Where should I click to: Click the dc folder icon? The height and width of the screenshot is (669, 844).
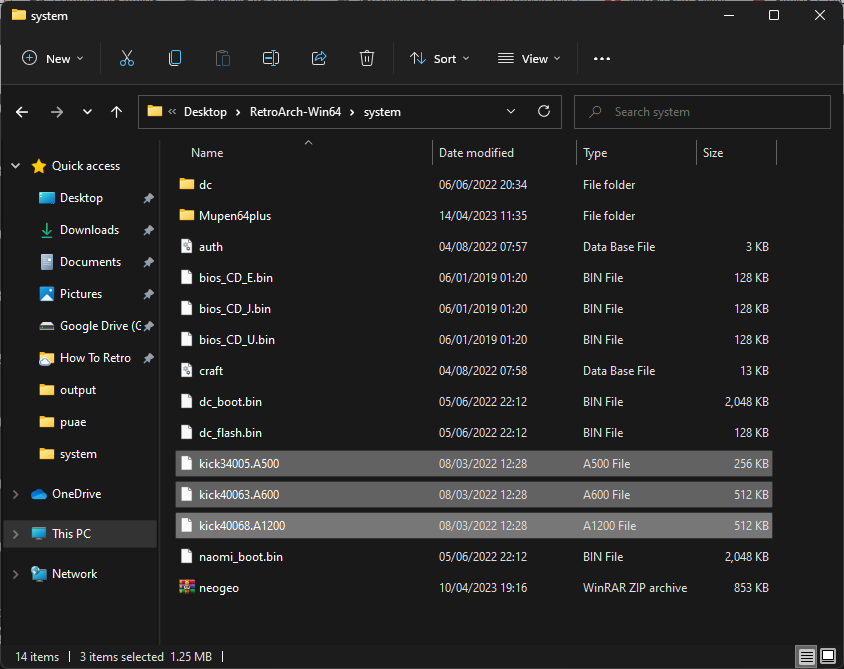click(x=187, y=184)
